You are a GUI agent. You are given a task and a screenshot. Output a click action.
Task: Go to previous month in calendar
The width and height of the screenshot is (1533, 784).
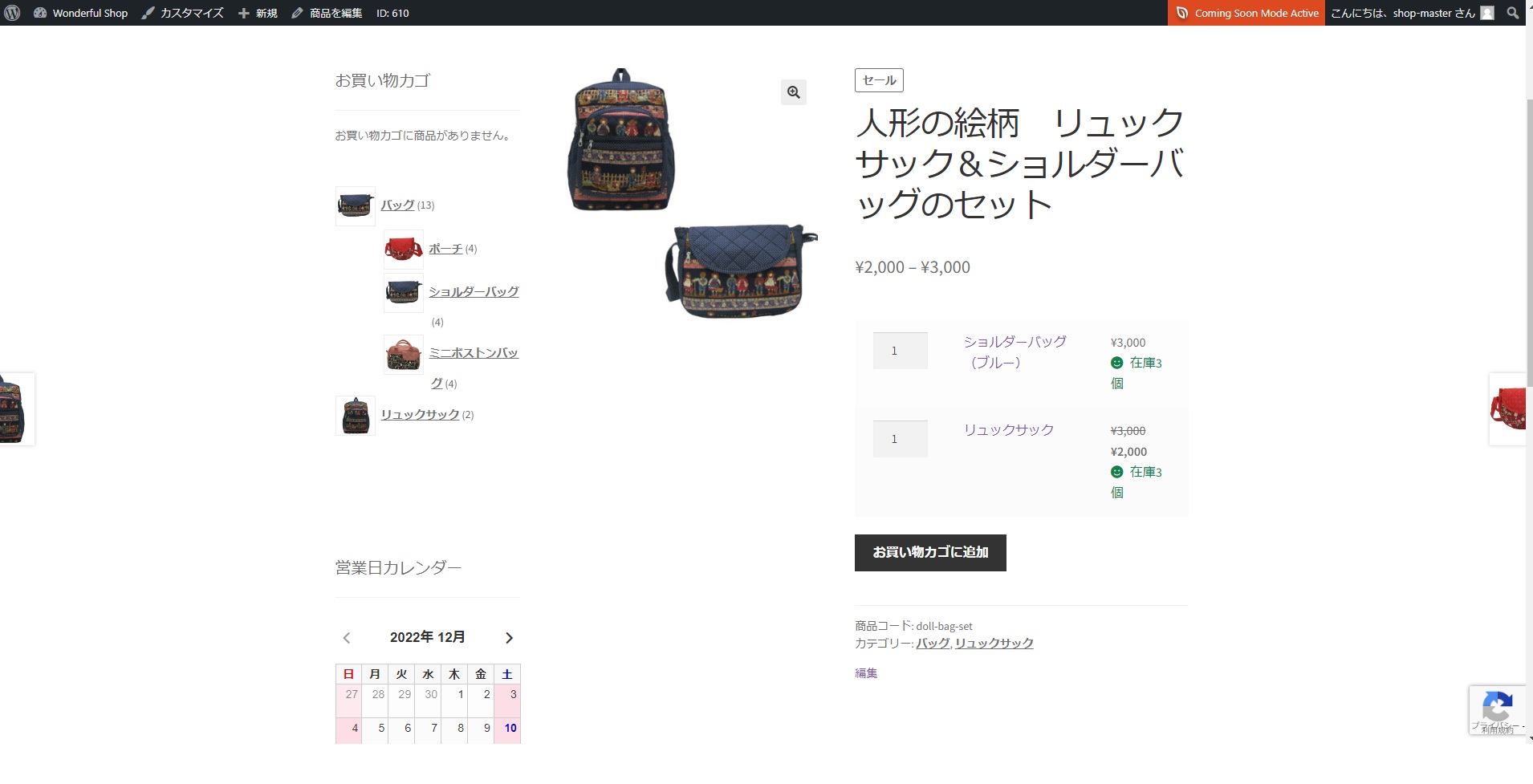pos(347,638)
